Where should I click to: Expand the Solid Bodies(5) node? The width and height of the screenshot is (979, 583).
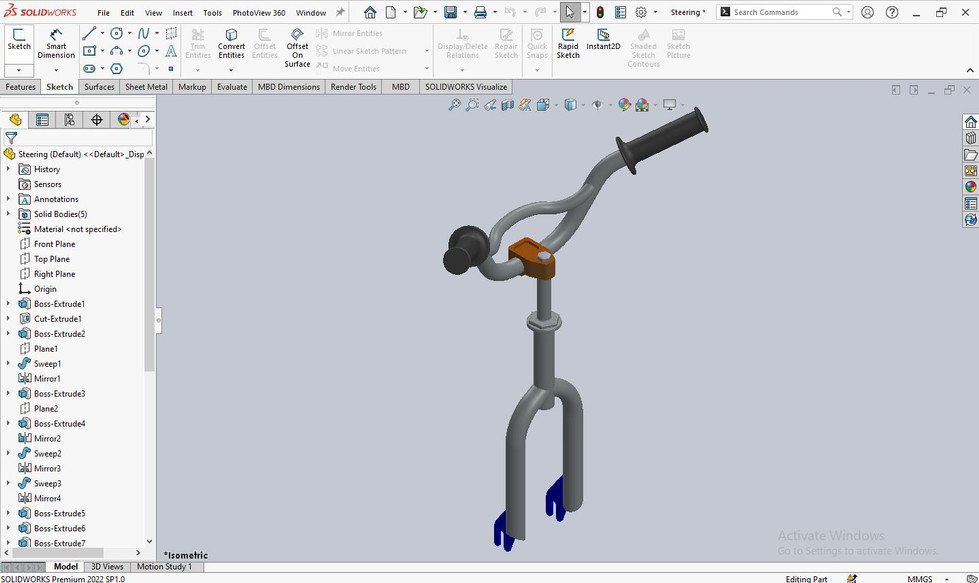(8, 214)
